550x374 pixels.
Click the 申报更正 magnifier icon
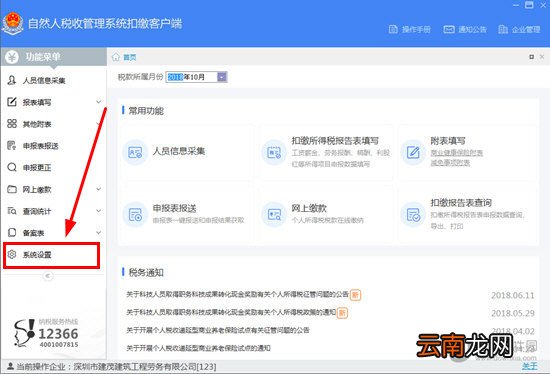12,167
